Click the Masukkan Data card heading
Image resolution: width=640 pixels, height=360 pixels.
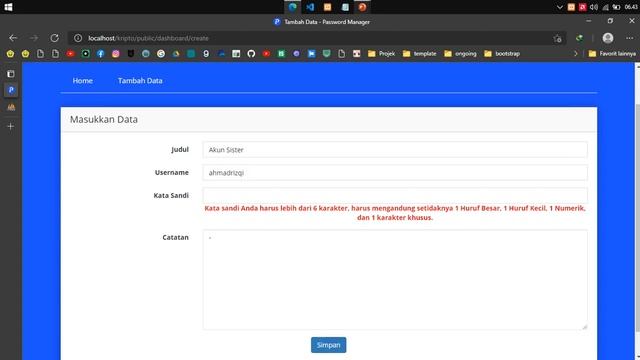click(x=104, y=119)
